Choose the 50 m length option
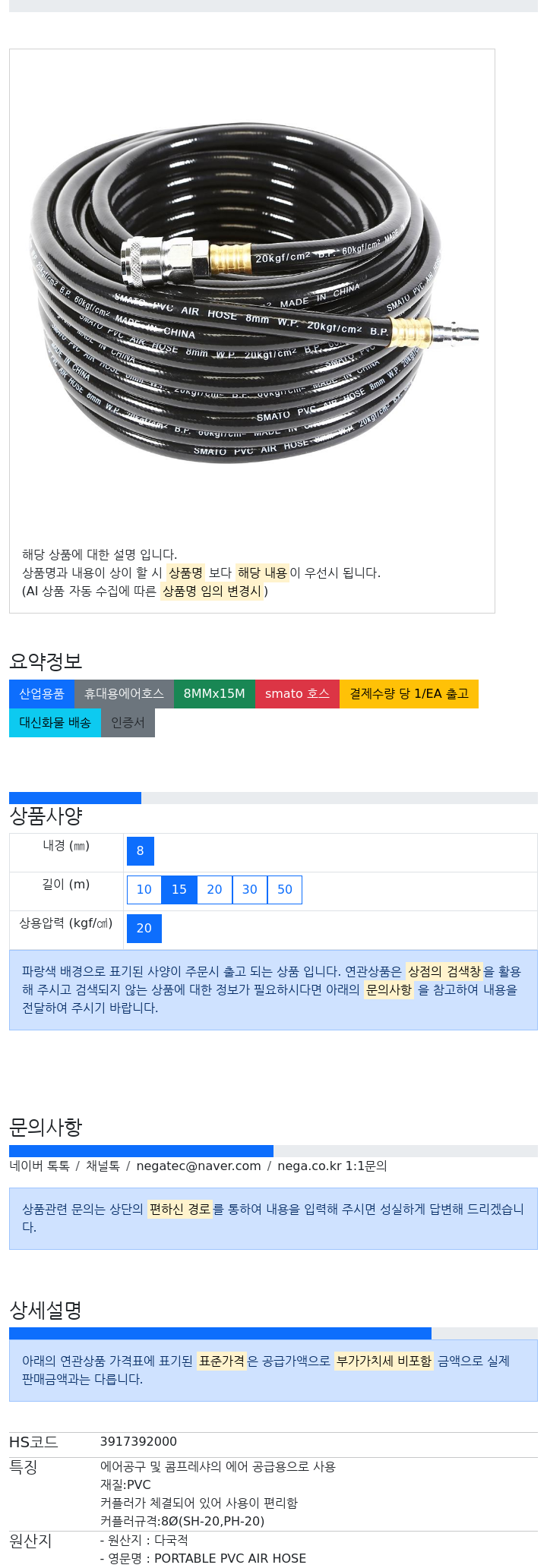Image resolution: width=547 pixels, height=1568 pixels. (285, 890)
